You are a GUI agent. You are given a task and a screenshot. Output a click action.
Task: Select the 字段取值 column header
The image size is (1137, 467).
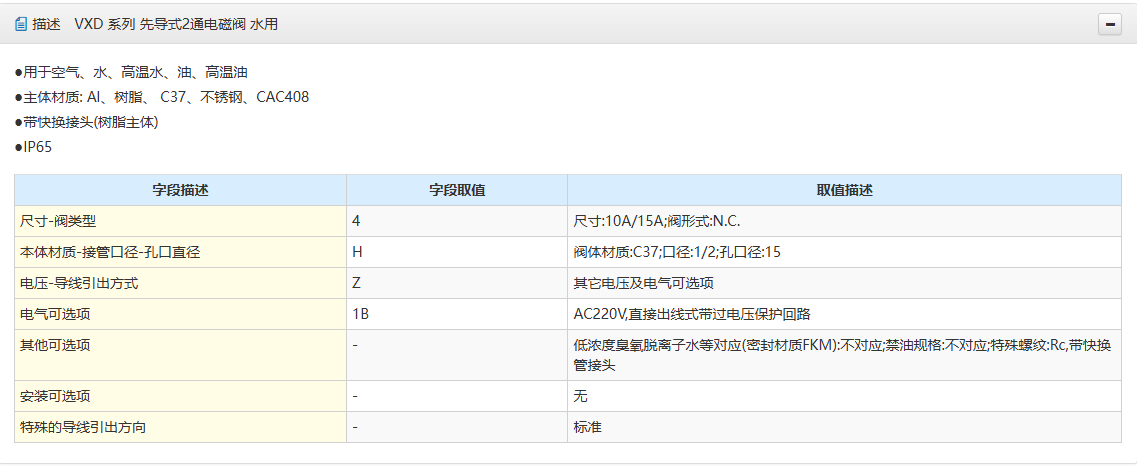point(457,190)
